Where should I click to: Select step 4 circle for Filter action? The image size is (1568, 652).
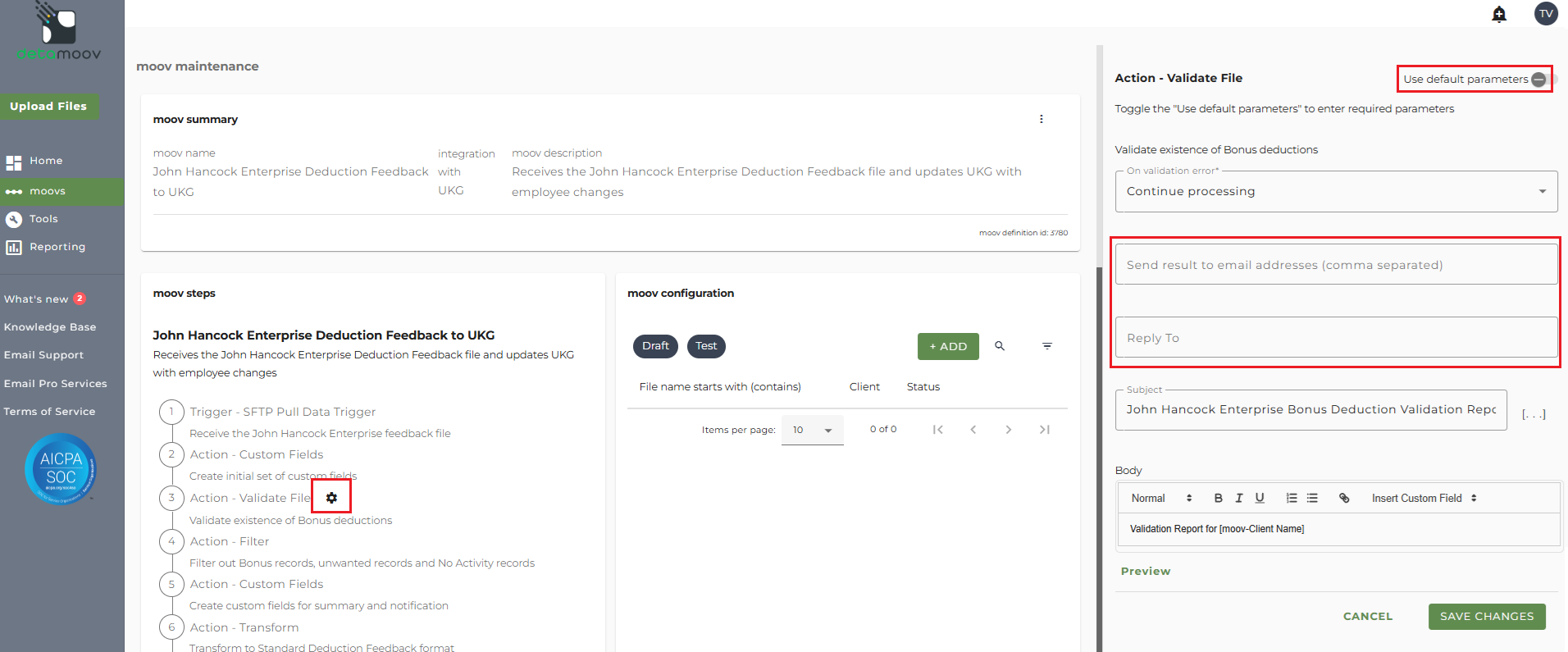[x=171, y=541]
